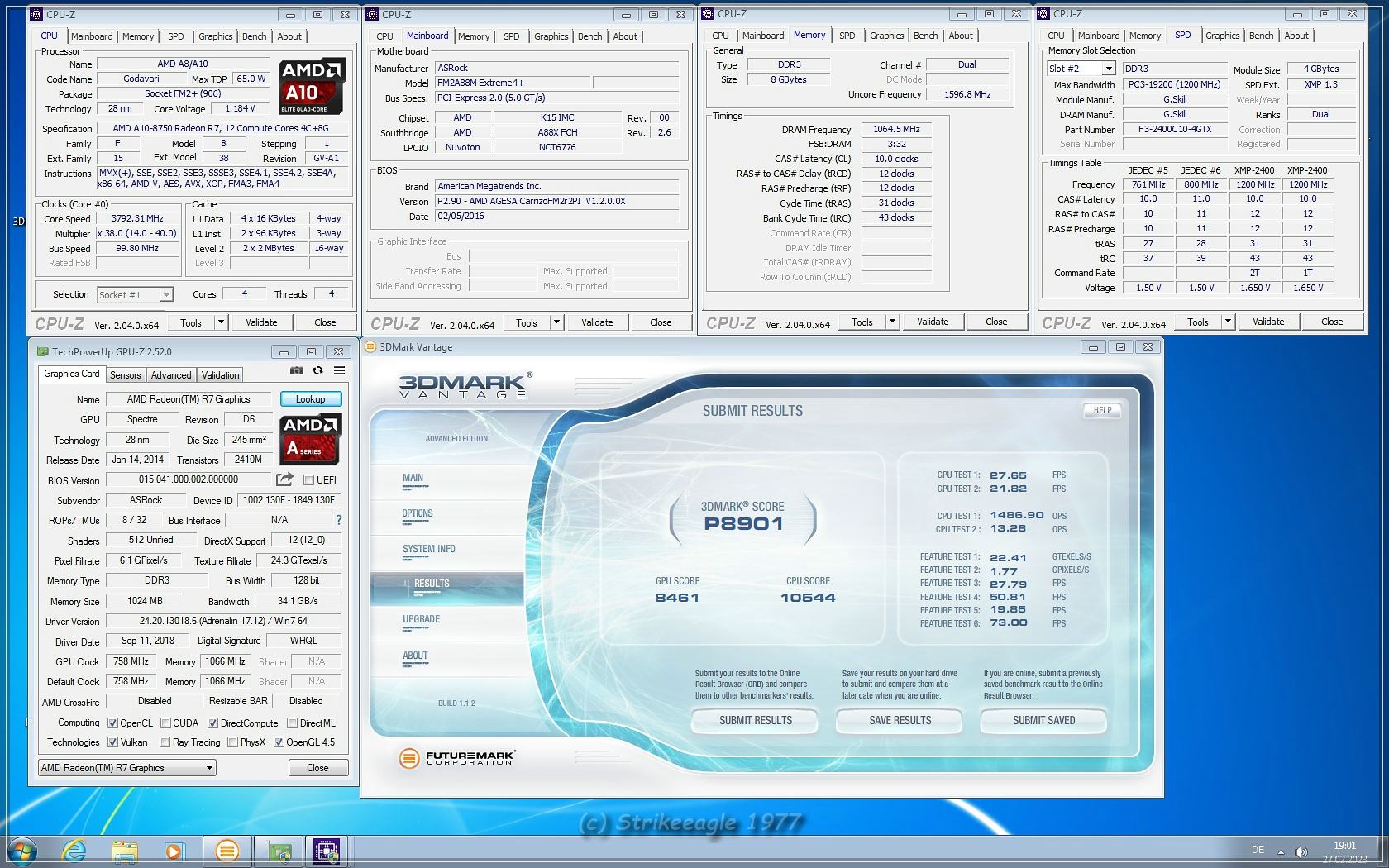Toggle the PhysX checkbox
The width and height of the screenshot is (1389, 868).
(x=232, y=742)
